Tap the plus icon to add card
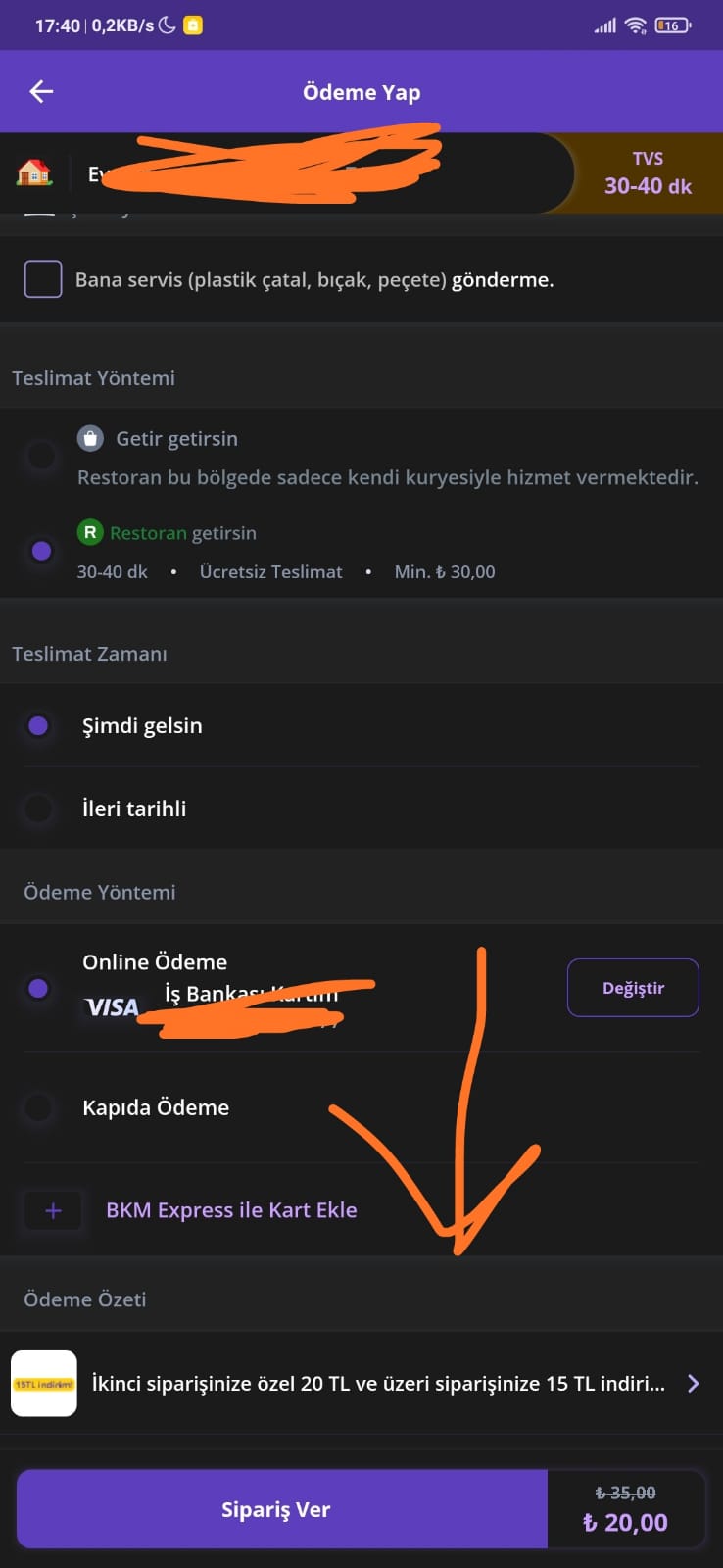This screenshot has width=723, height=1568. click(53, 1211)
